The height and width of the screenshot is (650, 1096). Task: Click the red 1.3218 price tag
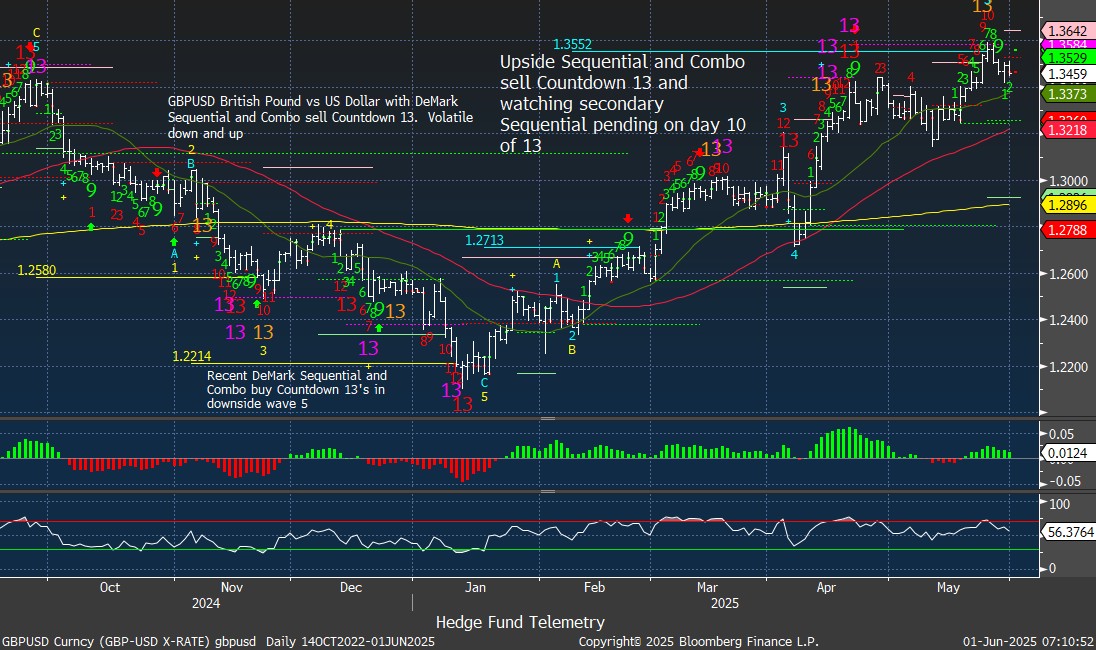tap(1068, 130)
